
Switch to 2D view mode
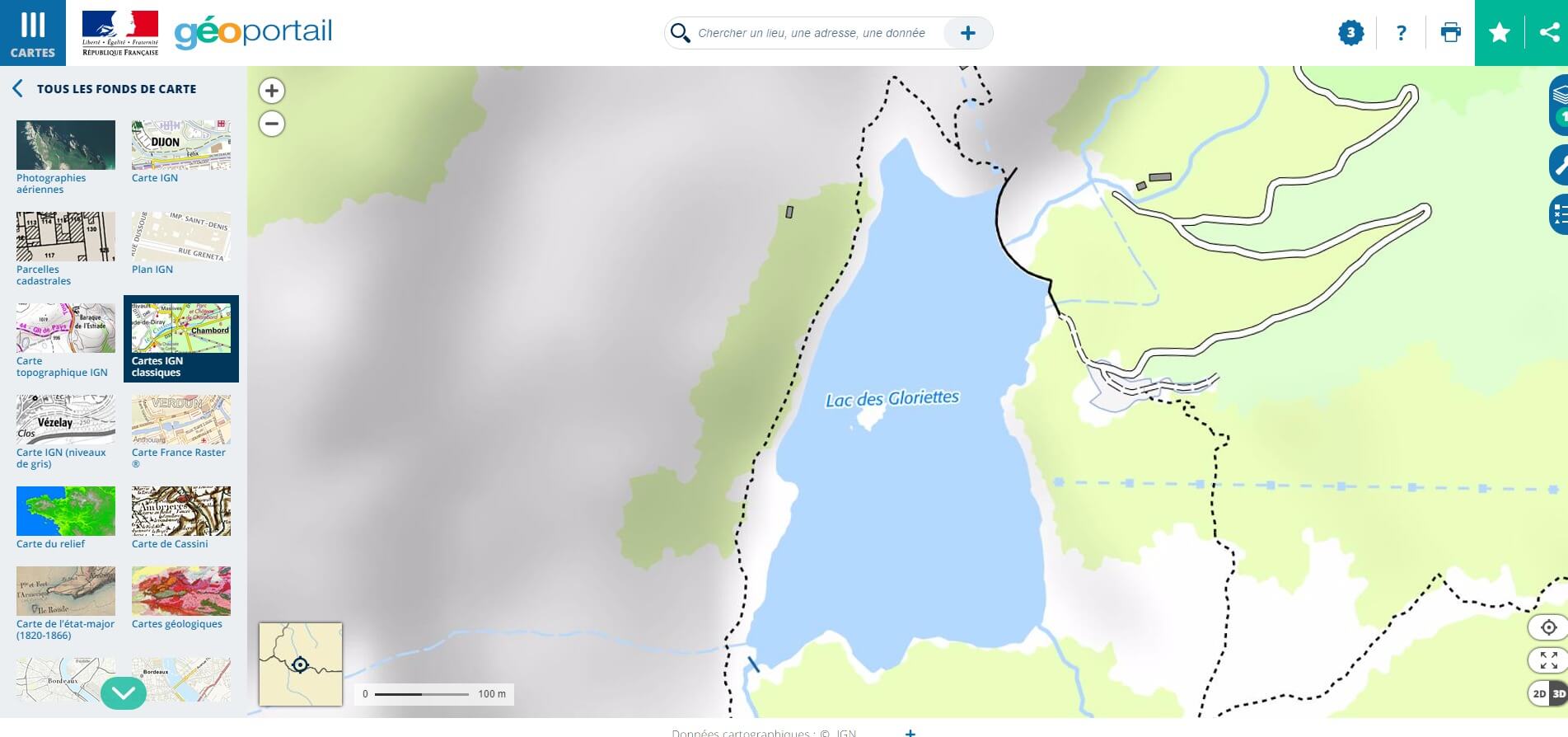pos(1538,693)
